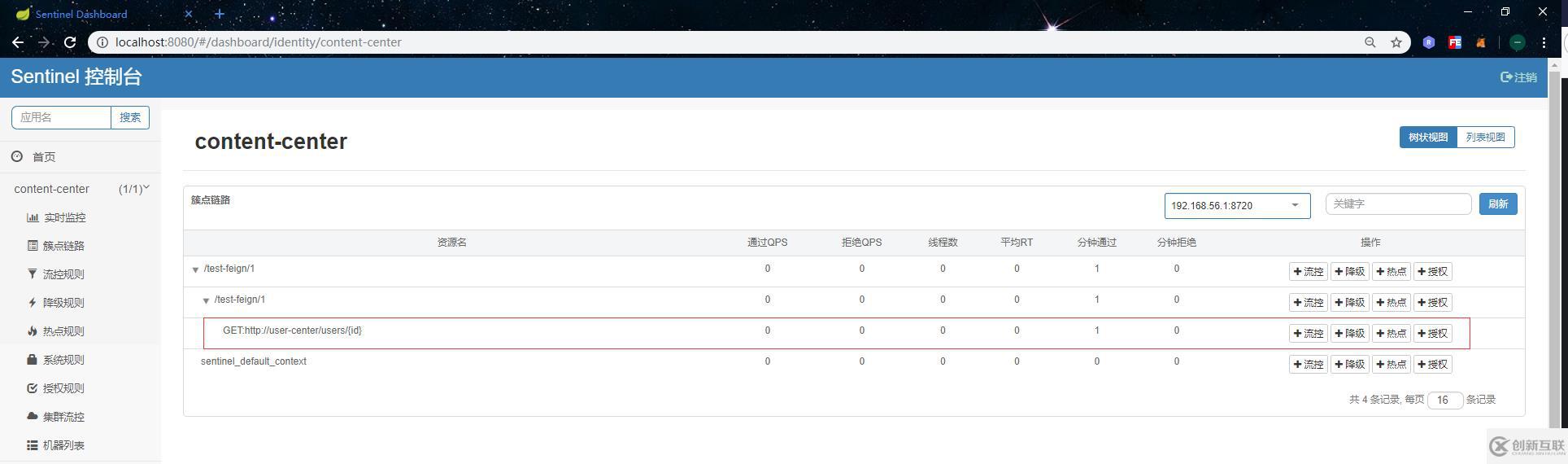1568x464 pixels.
Task: Add 授权 rule for sentinel_default_context
Action: click(1433, 365)
